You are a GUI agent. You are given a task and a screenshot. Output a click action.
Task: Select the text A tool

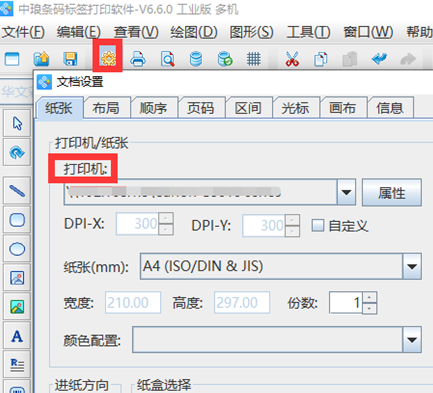click(x=17, y=336)
